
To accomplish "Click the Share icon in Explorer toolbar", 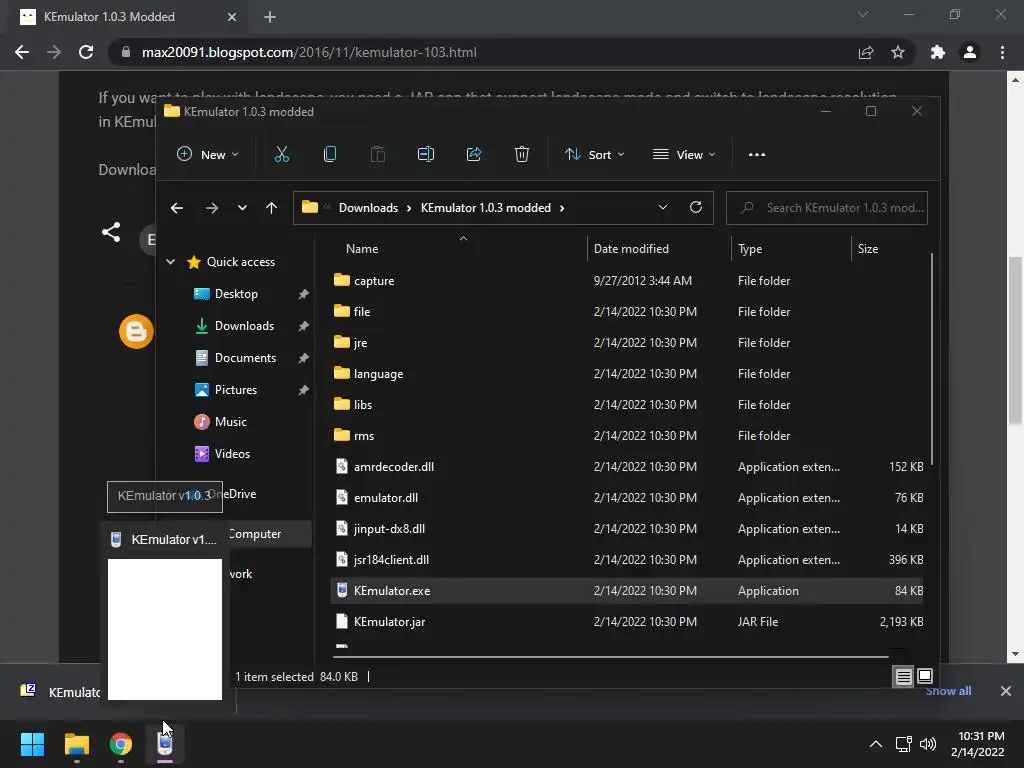I will 473,155.
